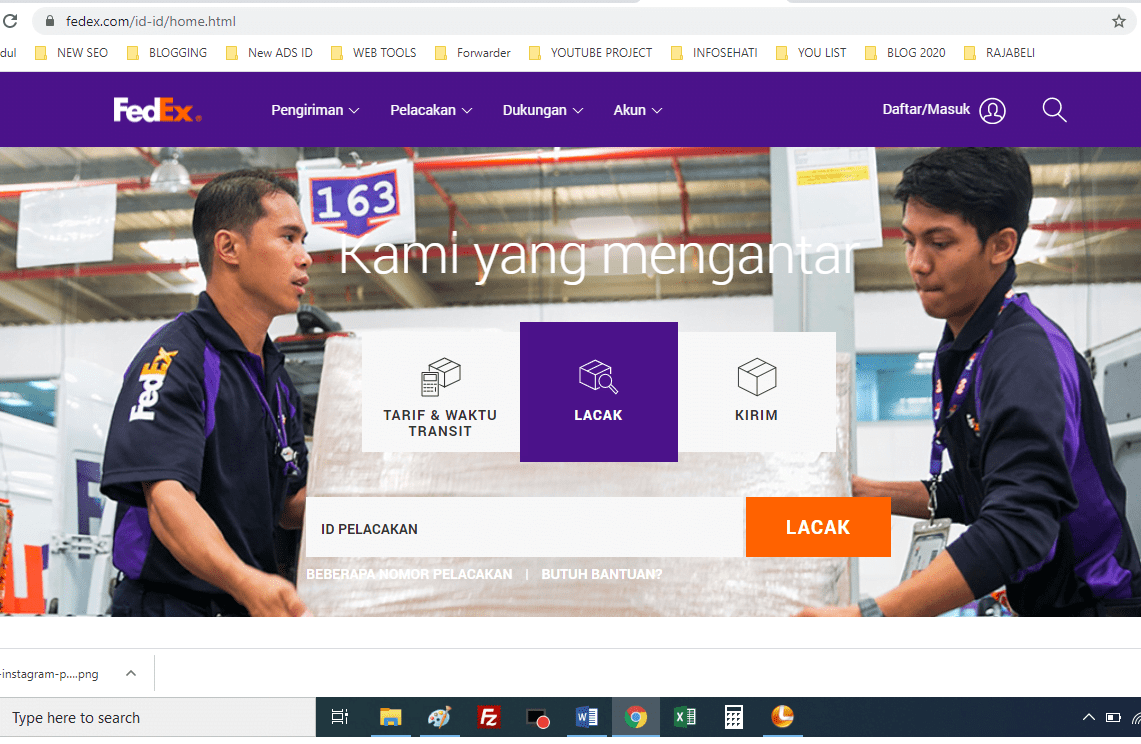Click the BUTUH BANTUAN link

[x=601, y=574]
